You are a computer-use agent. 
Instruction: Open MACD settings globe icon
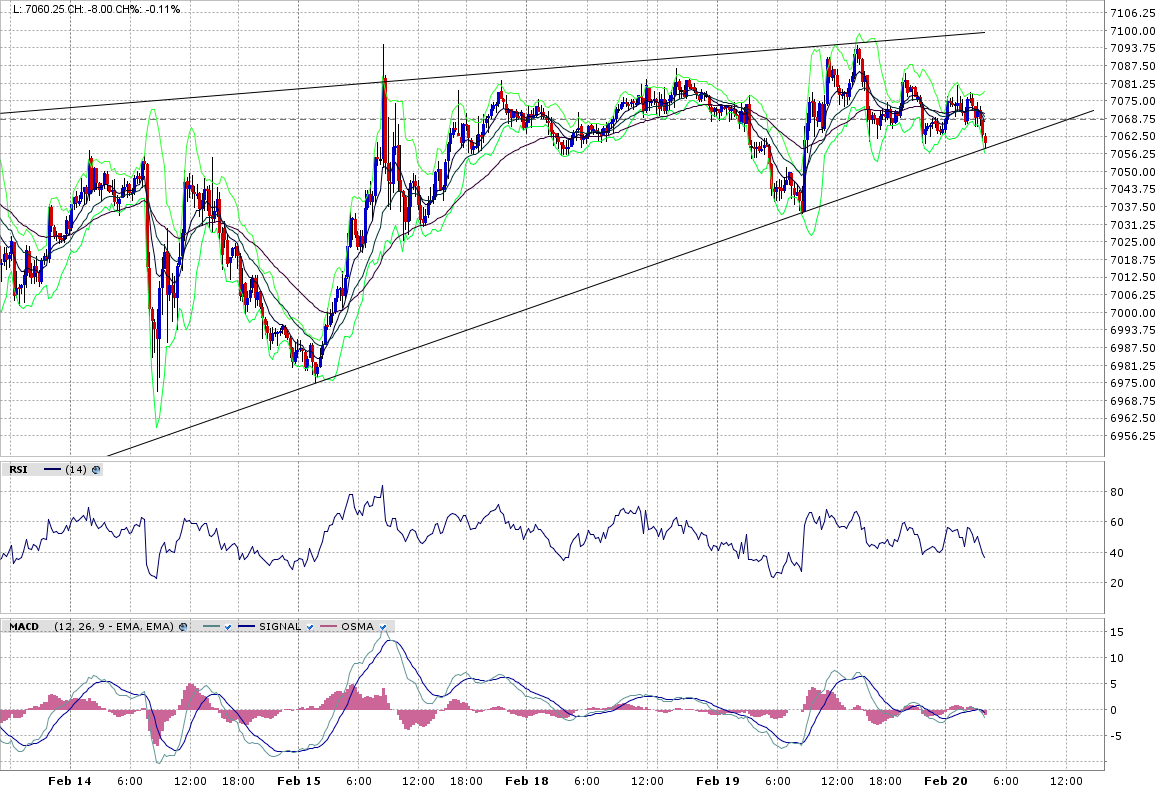182,627
